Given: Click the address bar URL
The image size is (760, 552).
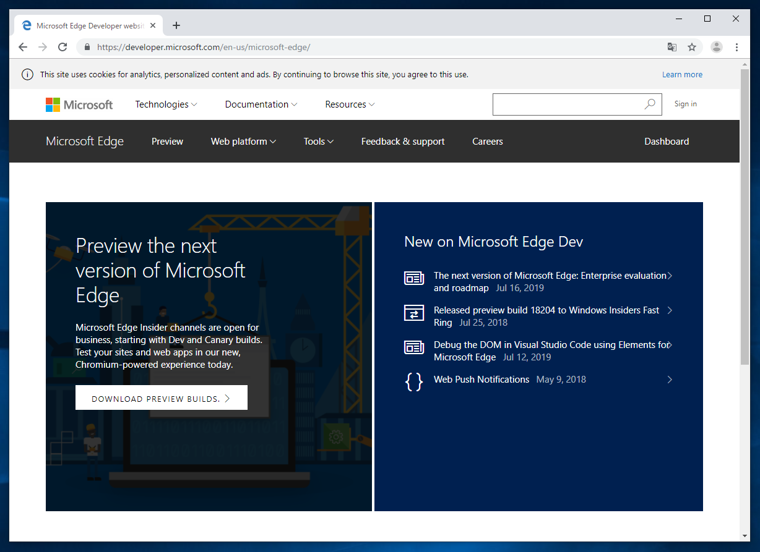Looking at the screenshot, I should (204, 47).
